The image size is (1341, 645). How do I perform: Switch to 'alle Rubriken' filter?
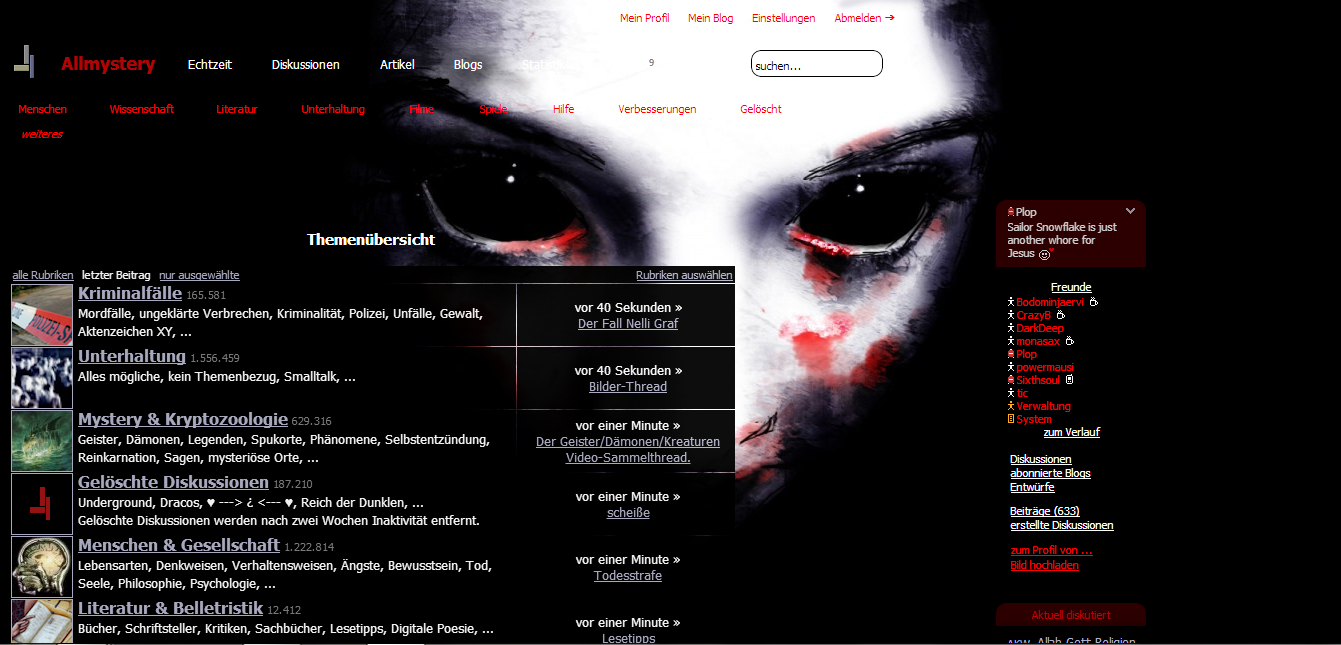[43, 275]
